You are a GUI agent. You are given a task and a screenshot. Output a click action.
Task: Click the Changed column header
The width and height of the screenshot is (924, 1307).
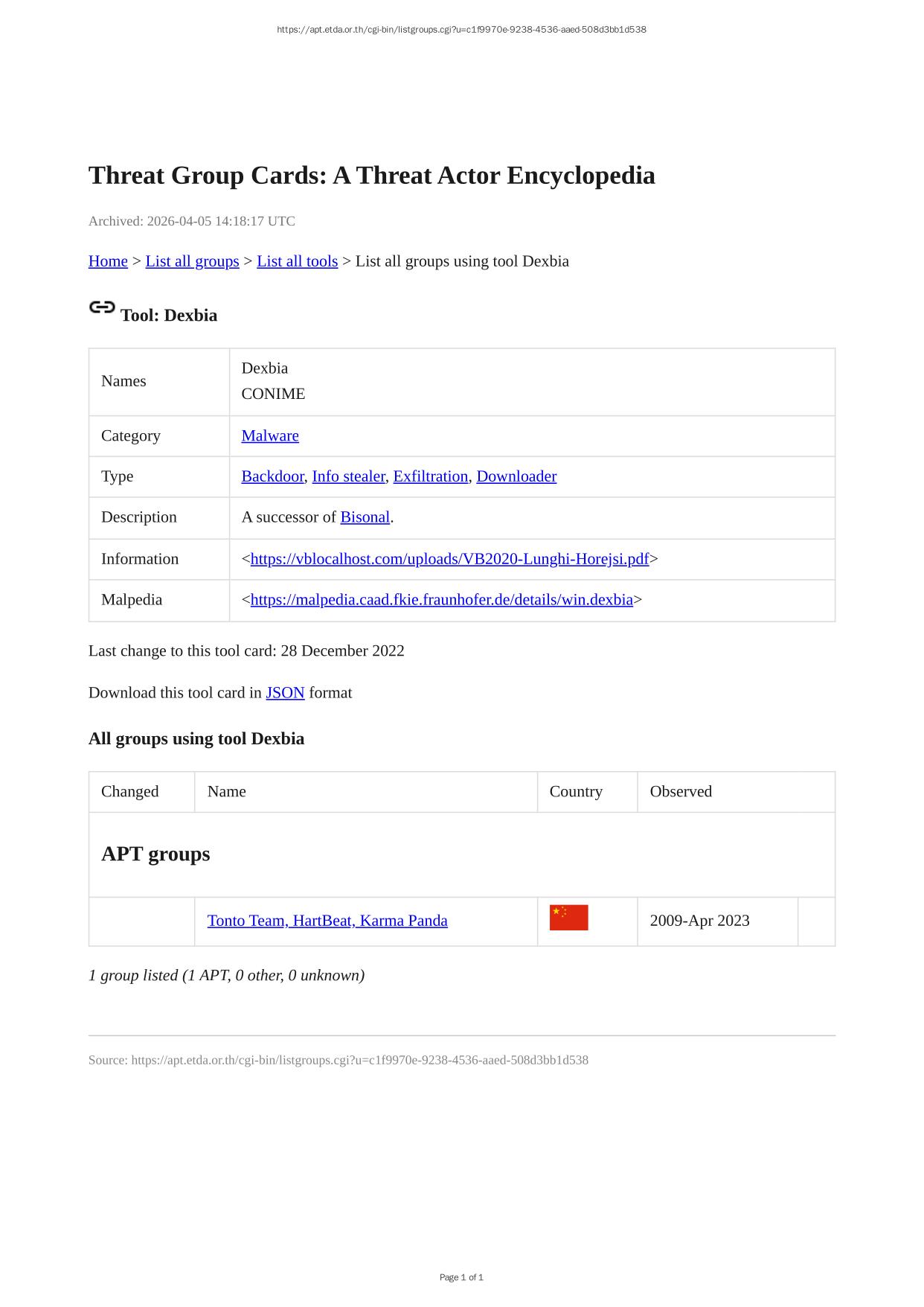[130, 792]
